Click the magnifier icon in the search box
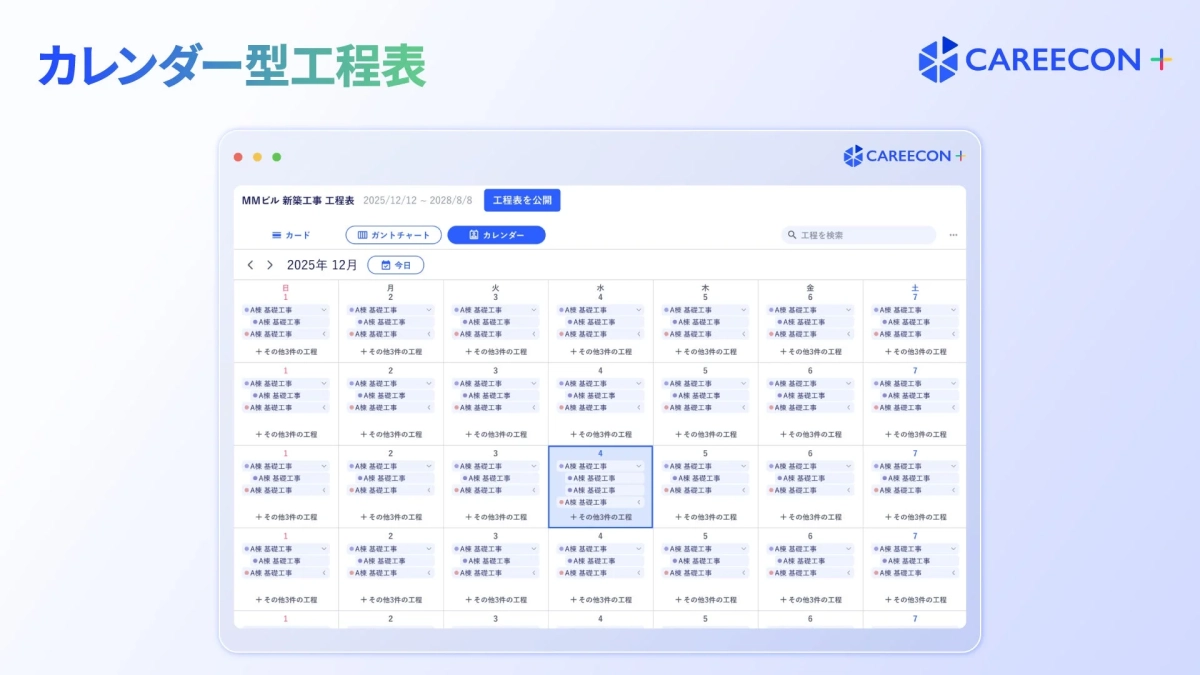Screen dimensions: 1200x675 pyautogui.click(x=790, y=234)
